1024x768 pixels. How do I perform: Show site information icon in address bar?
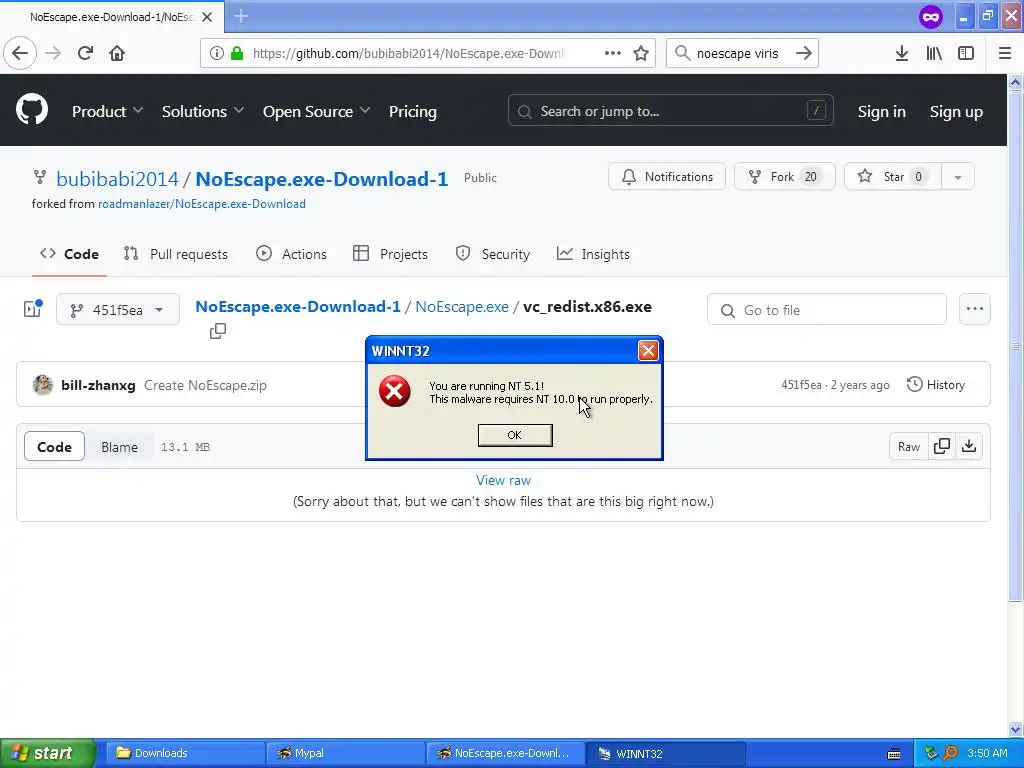(217, 53)
